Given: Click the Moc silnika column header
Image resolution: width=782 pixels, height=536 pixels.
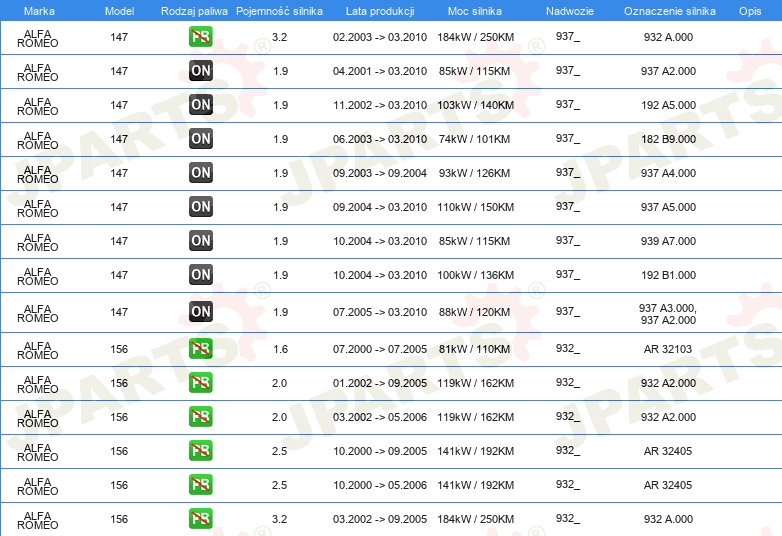Looking at the screenshot, I should [475, 11].
